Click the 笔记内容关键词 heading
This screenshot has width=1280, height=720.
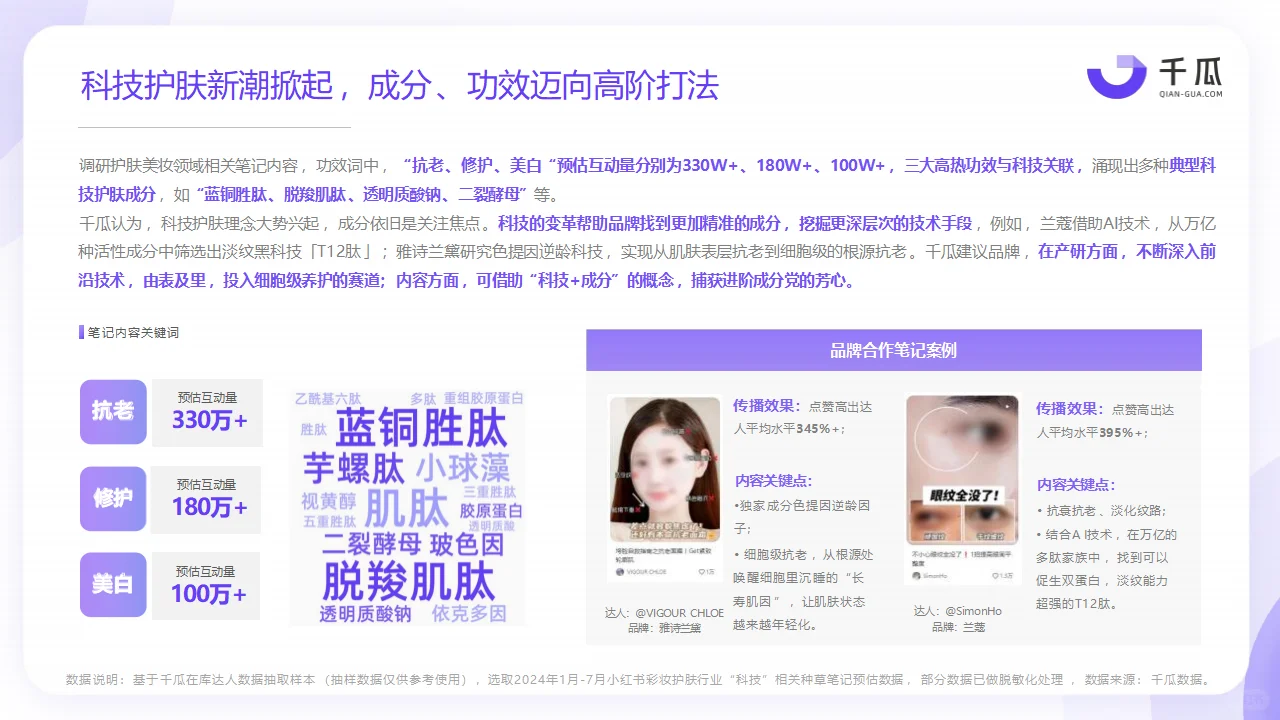(133, 333)
